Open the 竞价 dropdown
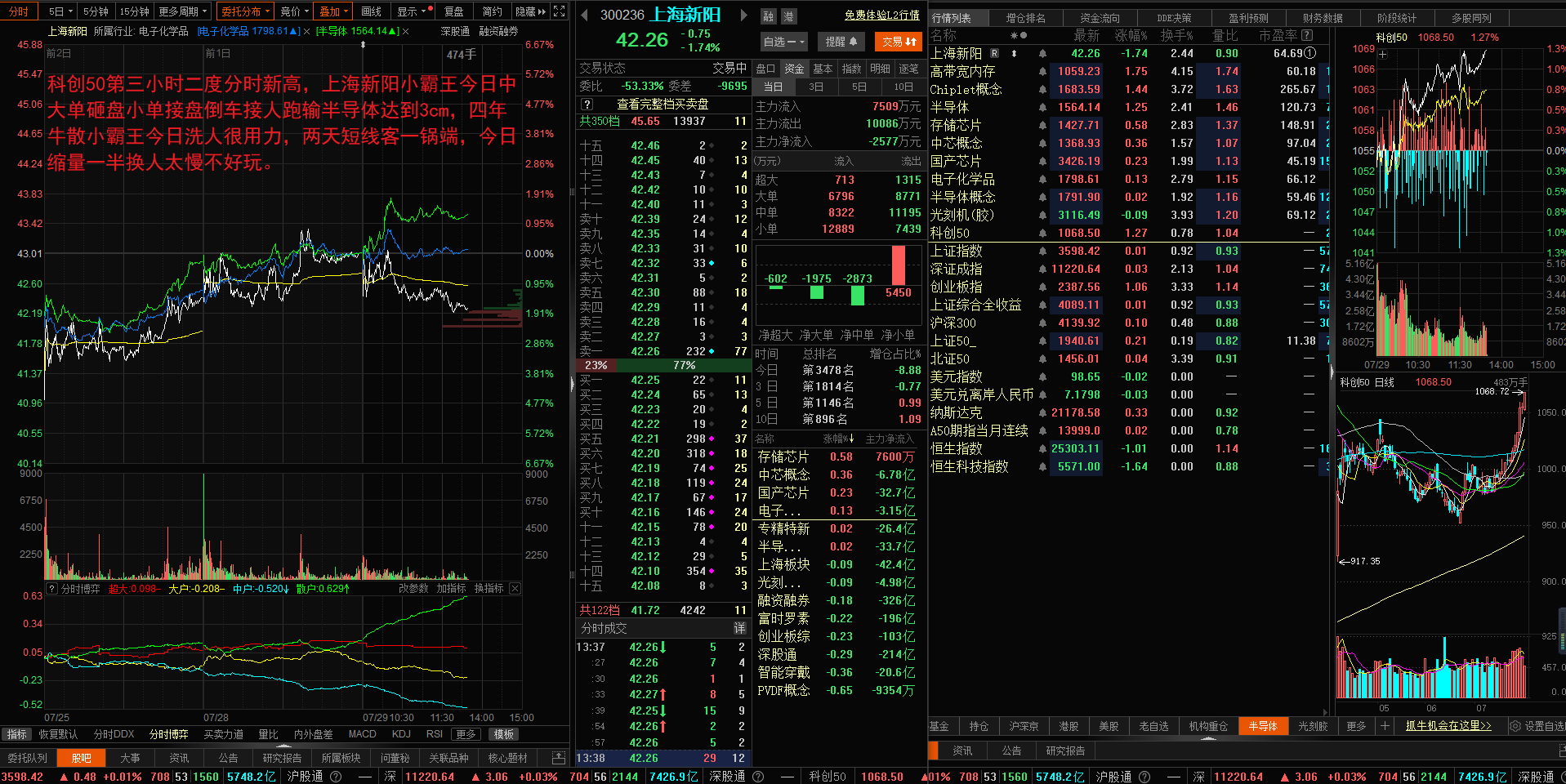Screen dimensions: 1566x784 [x=295, y=11]
